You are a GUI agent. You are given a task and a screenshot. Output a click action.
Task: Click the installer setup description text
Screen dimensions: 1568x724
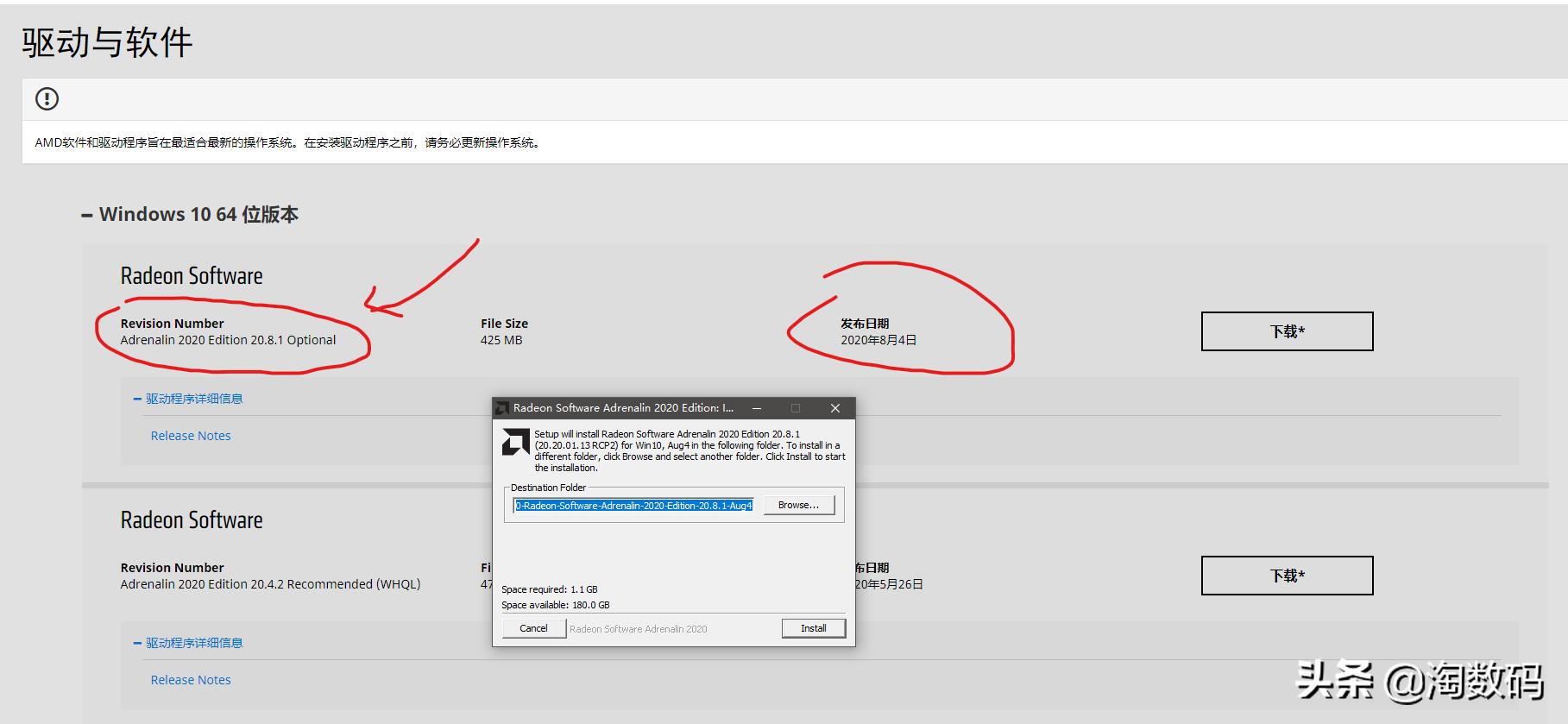pyautogui.click(x=690, y=450)
